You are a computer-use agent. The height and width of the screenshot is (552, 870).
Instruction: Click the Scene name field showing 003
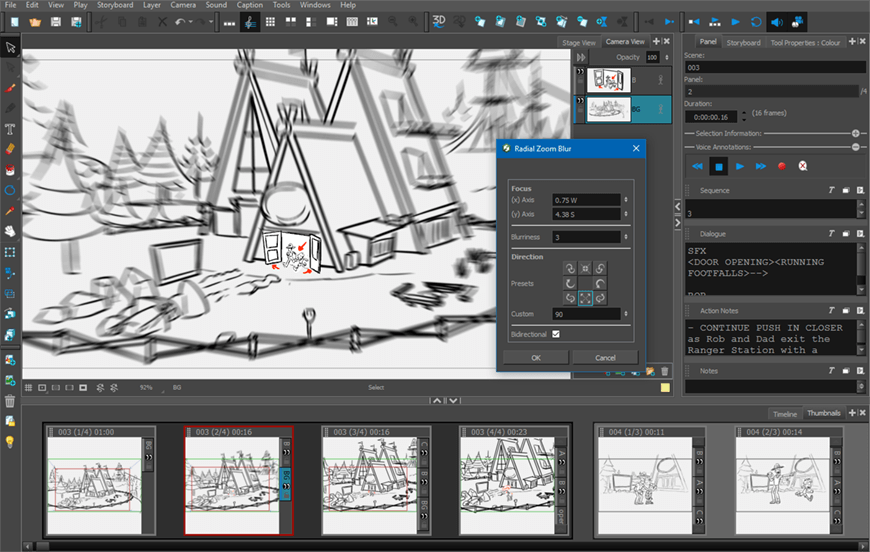[775, 67]
